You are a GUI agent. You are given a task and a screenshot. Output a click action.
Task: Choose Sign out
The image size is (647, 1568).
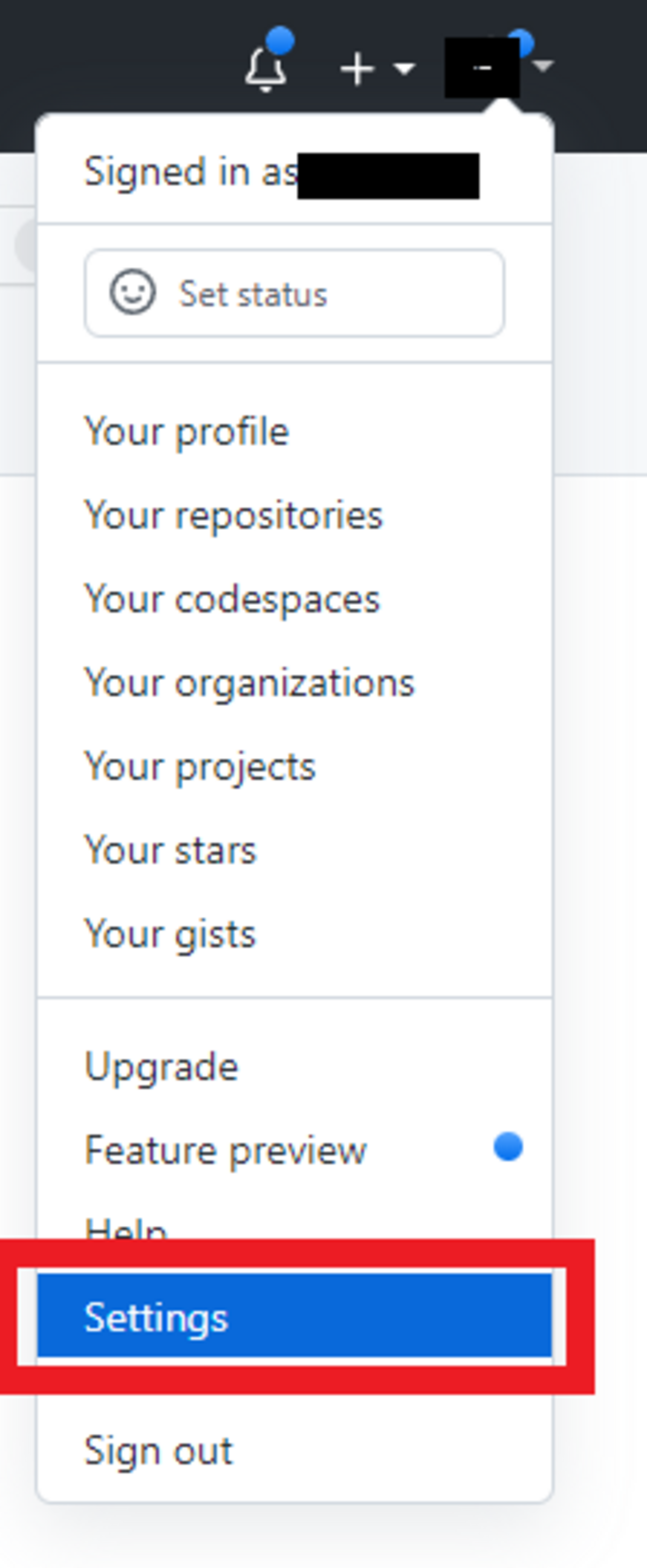click(158, 1451)
